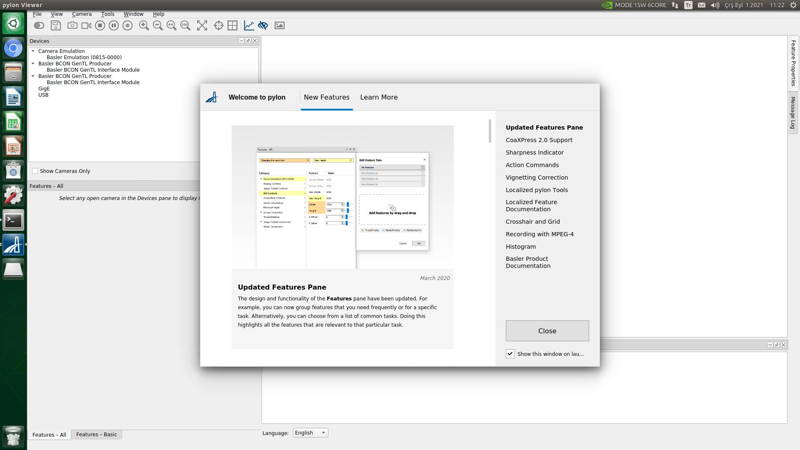Select the Features - All bottom tab
This screenshot has height=450, width=800.
point(49,434)
